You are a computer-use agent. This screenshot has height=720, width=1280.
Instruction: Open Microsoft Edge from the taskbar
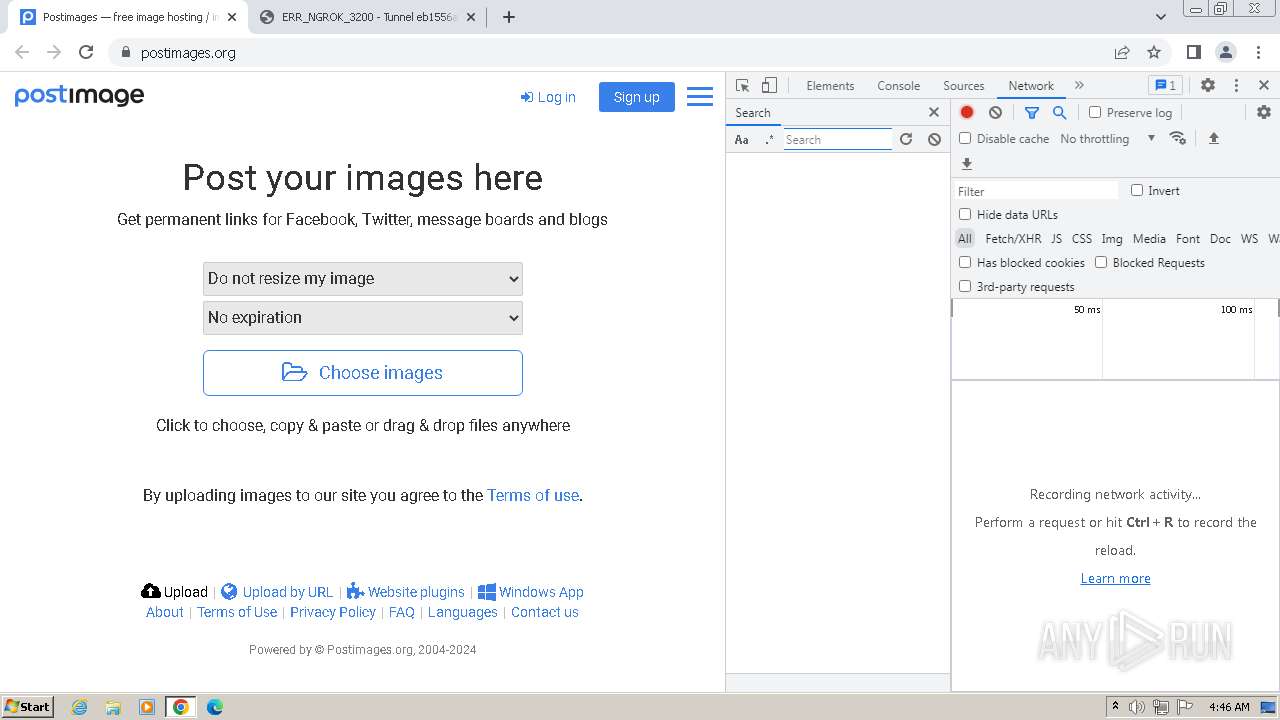[214, 707]
